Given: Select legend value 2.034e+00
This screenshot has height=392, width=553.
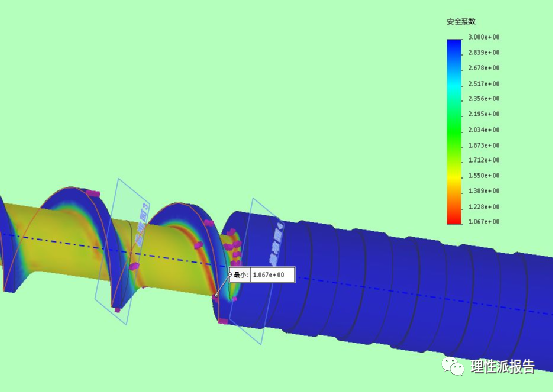Looking at the screenshot, I should (484, 130).
